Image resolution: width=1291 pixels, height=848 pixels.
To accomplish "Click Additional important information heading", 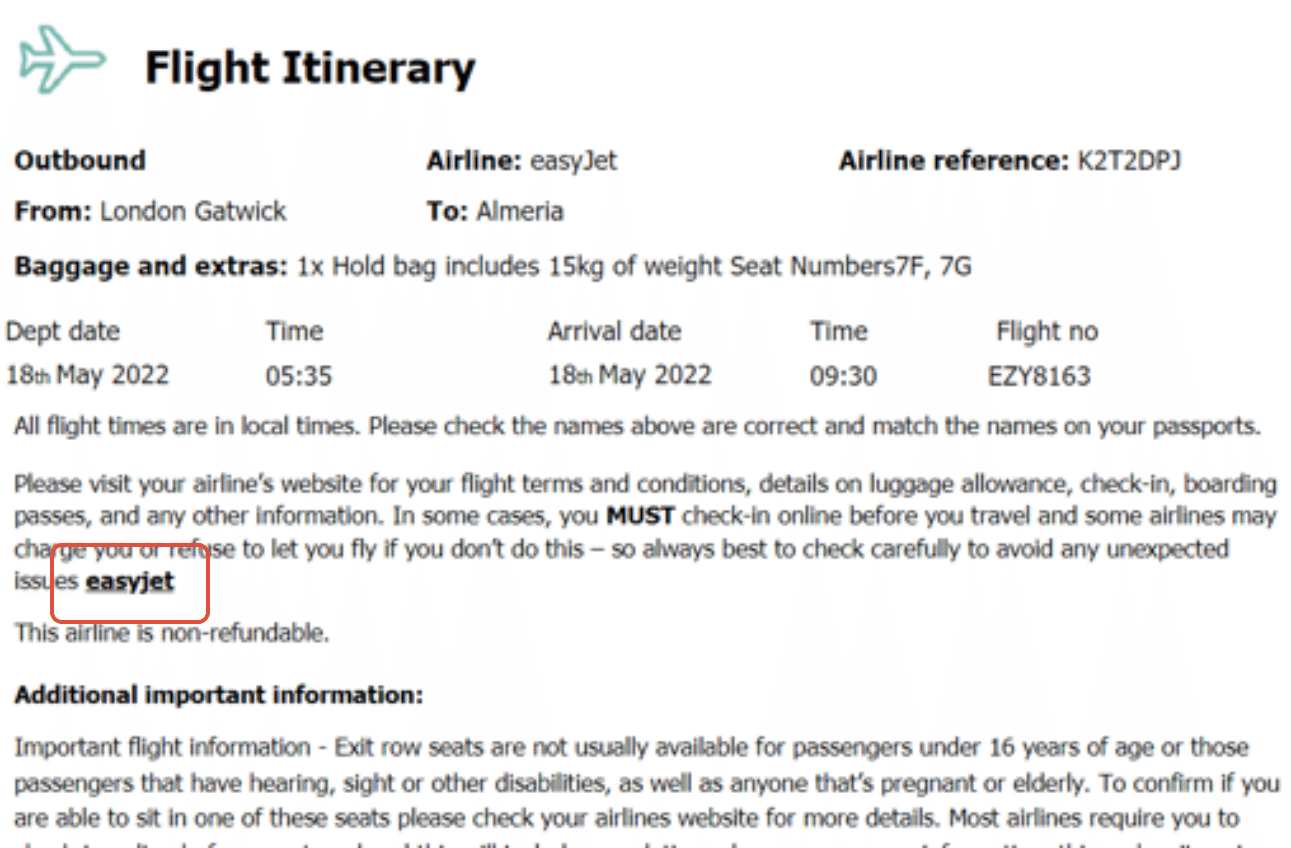I will [x=219, y=695].
